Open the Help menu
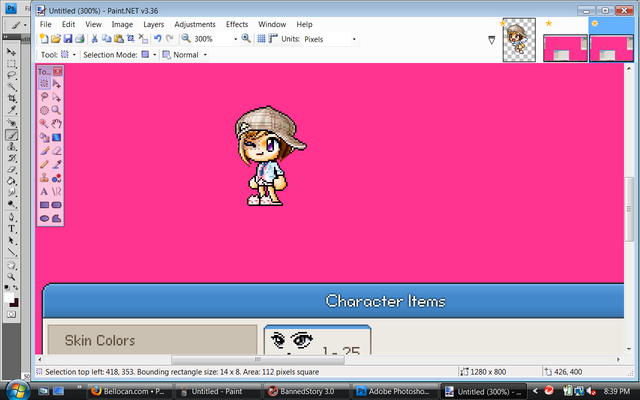Viewport: 640px width, 400px height. (304, 24)
